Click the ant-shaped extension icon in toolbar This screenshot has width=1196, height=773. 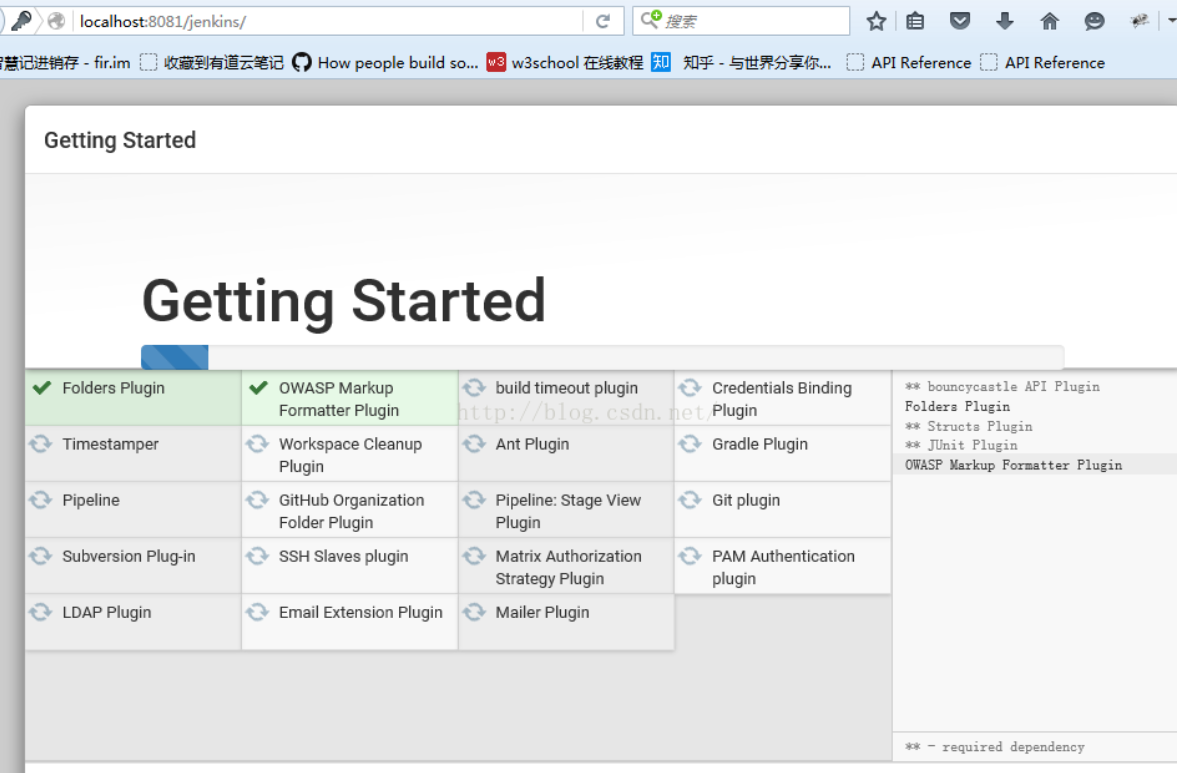[1140, 21]
